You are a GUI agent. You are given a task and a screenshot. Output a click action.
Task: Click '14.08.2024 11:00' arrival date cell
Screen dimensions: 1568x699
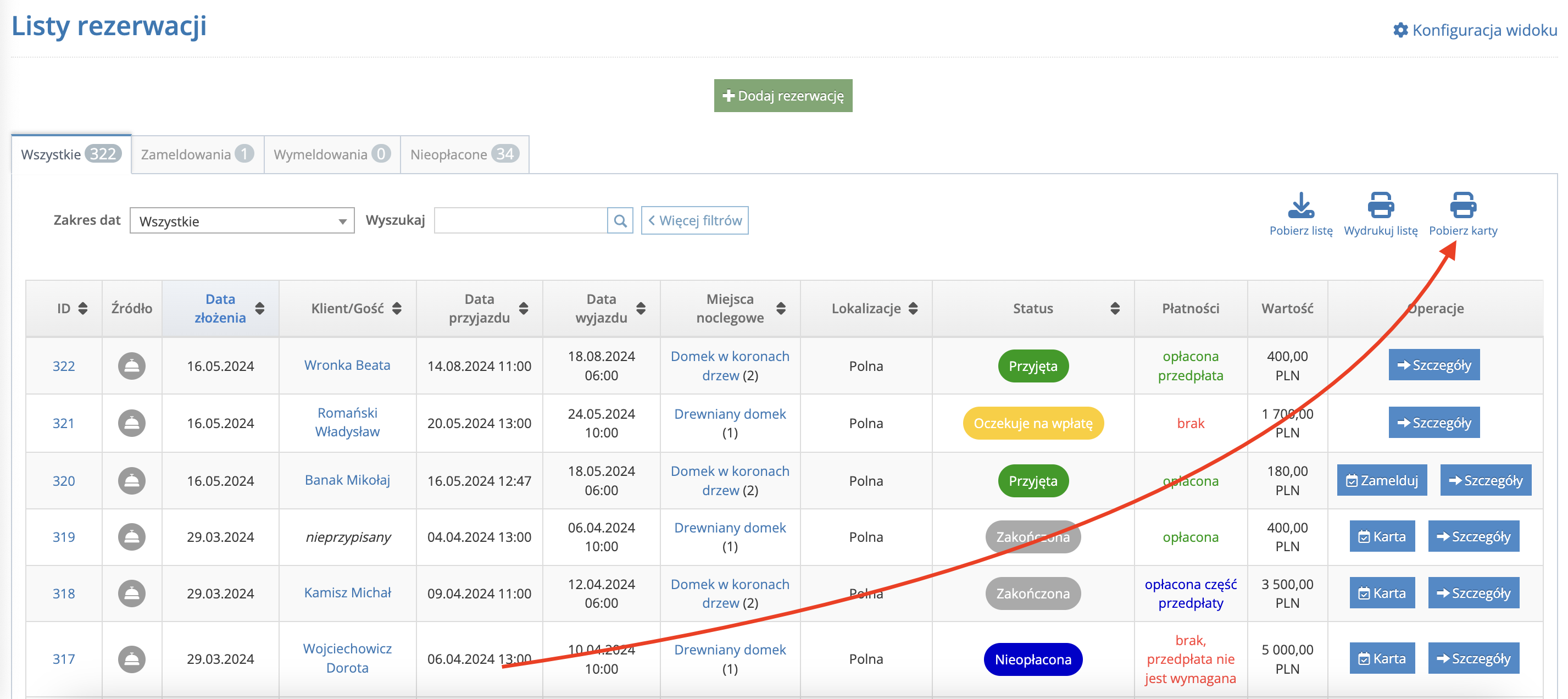[x=479, y=366]
